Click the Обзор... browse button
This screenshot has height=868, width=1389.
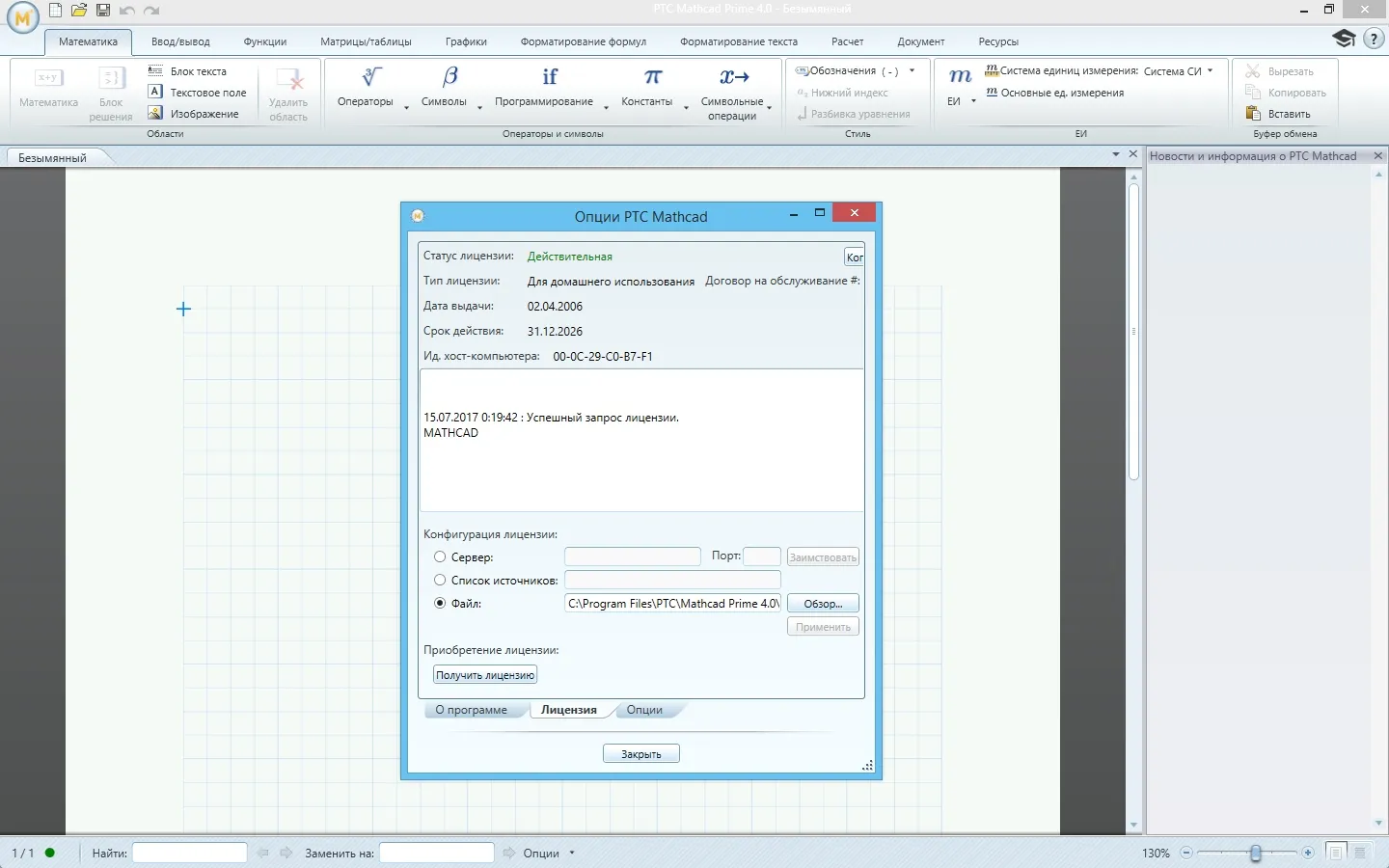tap(823, 604)
